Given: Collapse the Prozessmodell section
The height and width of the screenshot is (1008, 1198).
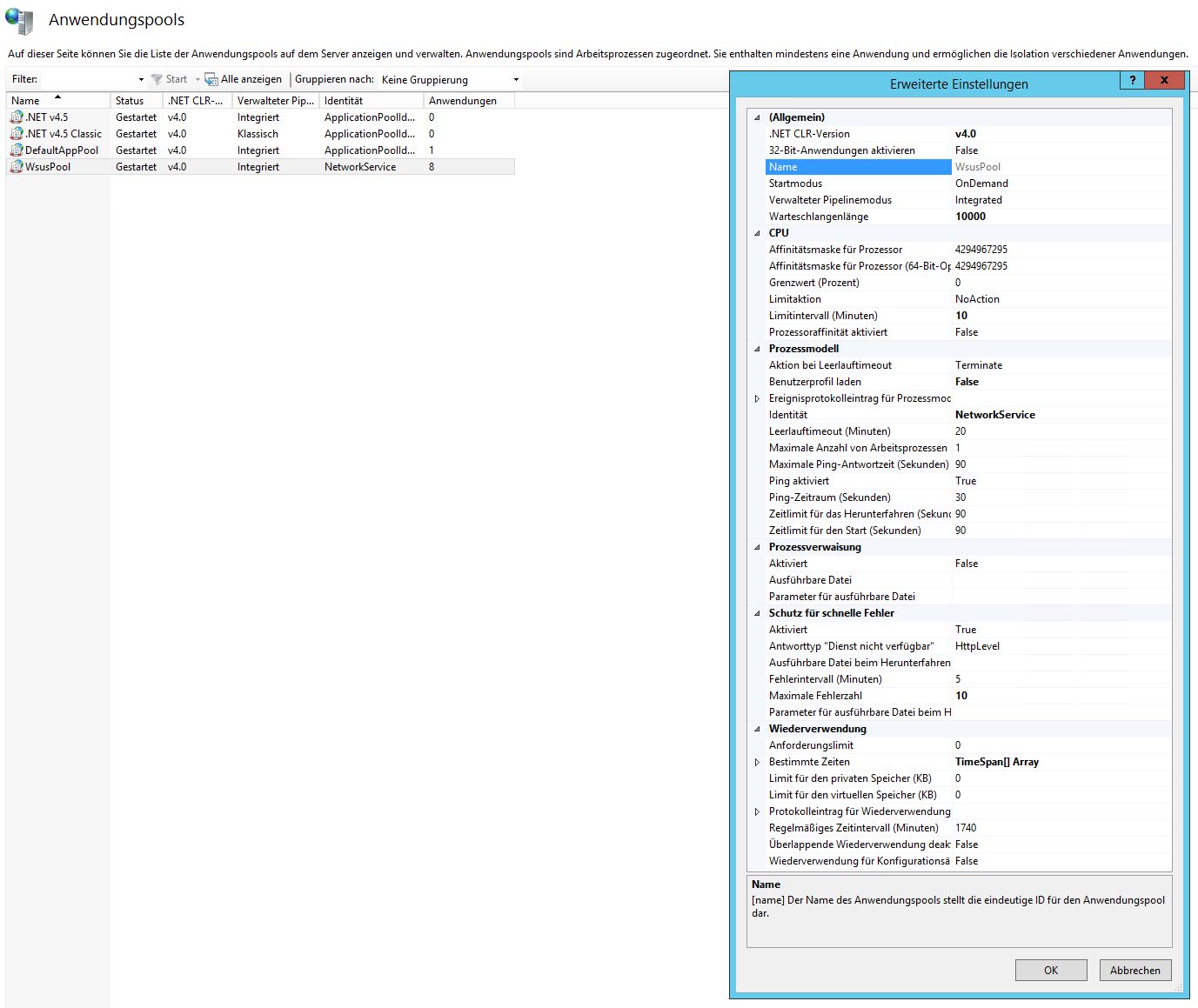Looking at the screenshot, I should click(757, 349).
